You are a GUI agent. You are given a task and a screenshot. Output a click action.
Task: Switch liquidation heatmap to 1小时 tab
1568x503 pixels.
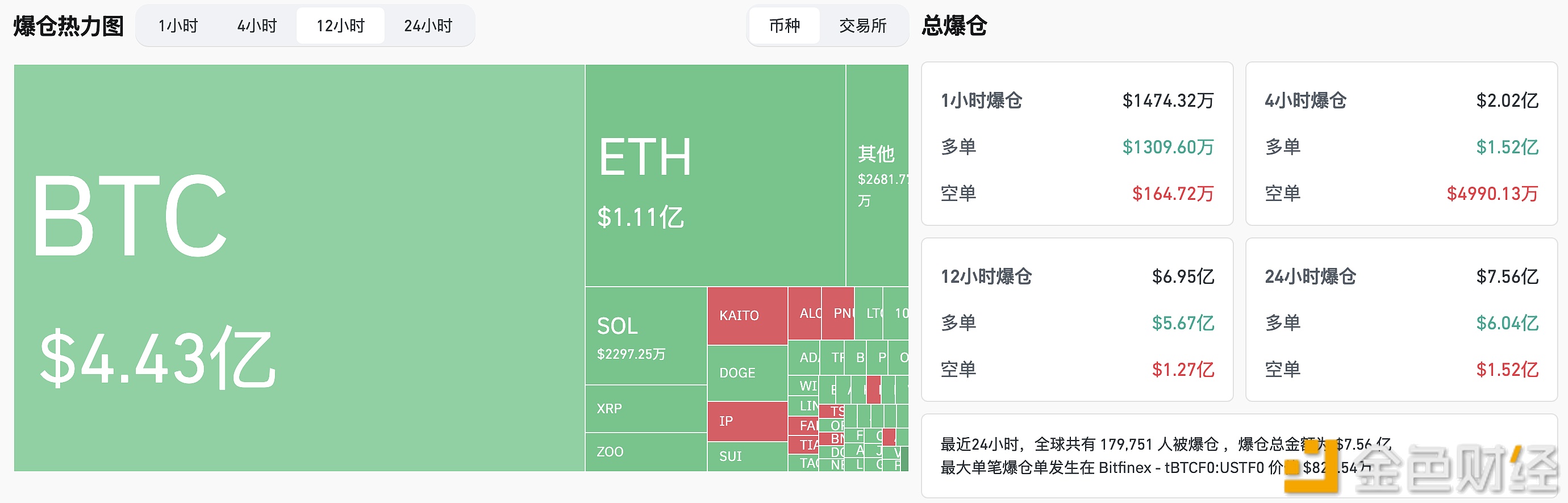click(178, 26)
